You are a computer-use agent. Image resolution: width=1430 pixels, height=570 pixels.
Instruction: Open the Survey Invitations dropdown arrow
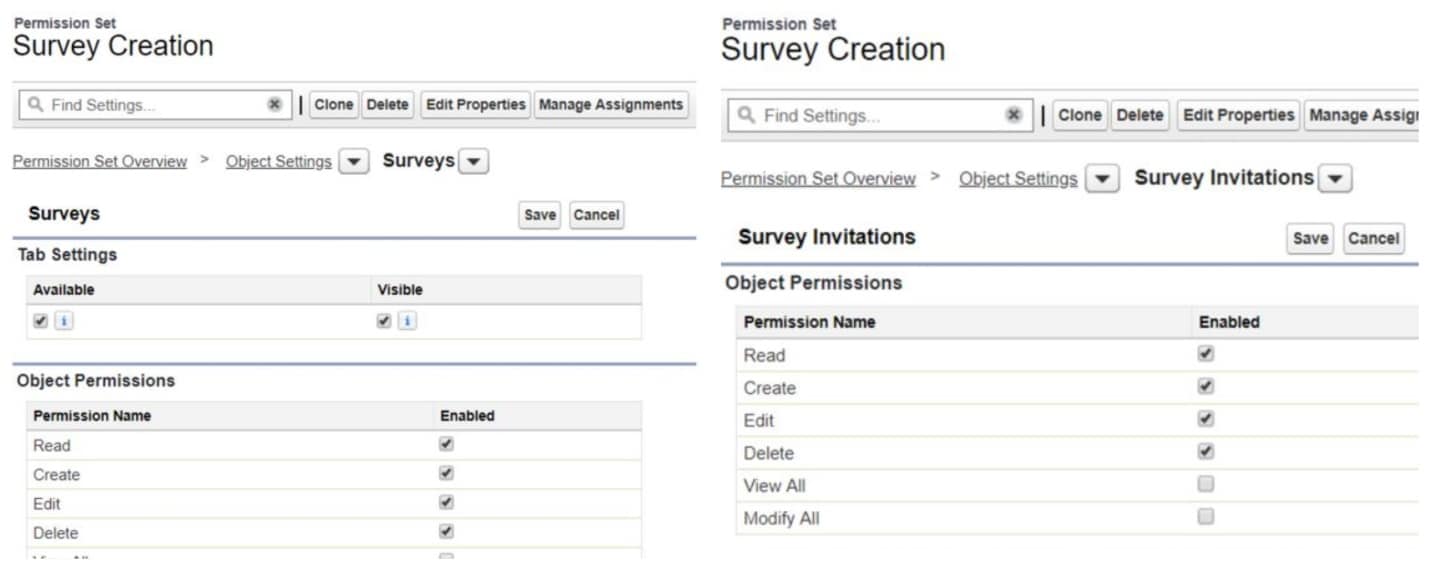pyautogui.click(x=1335, y=179)
